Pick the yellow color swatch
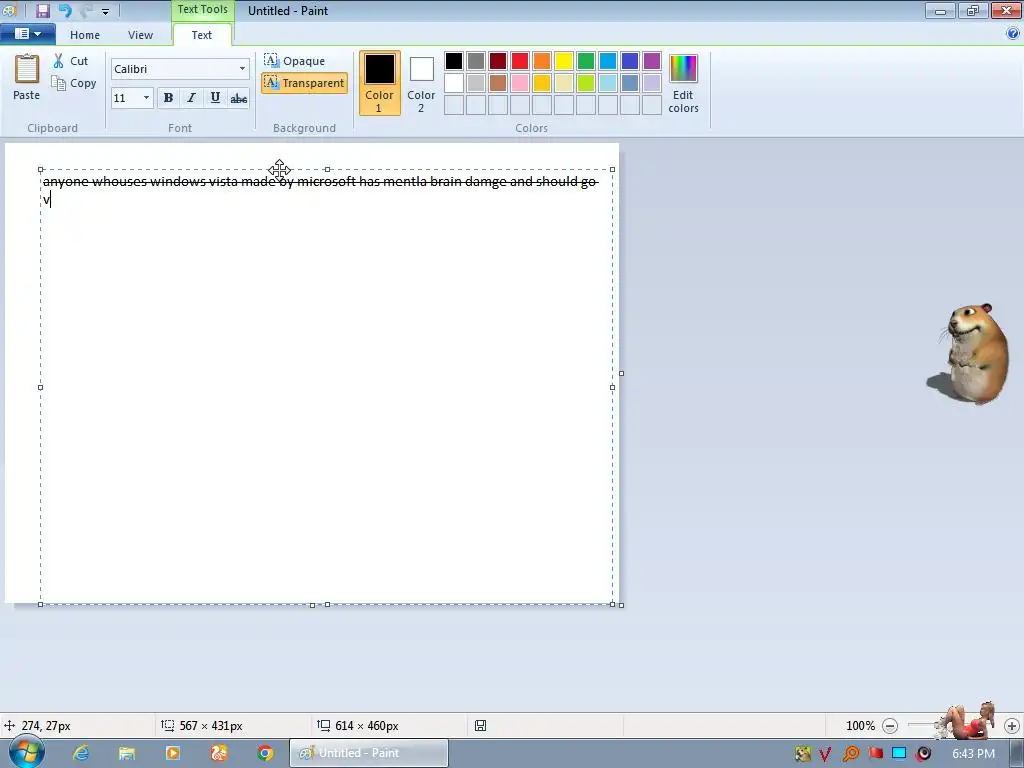Viewport: 1024px width, 768px height. pos(564,61)
